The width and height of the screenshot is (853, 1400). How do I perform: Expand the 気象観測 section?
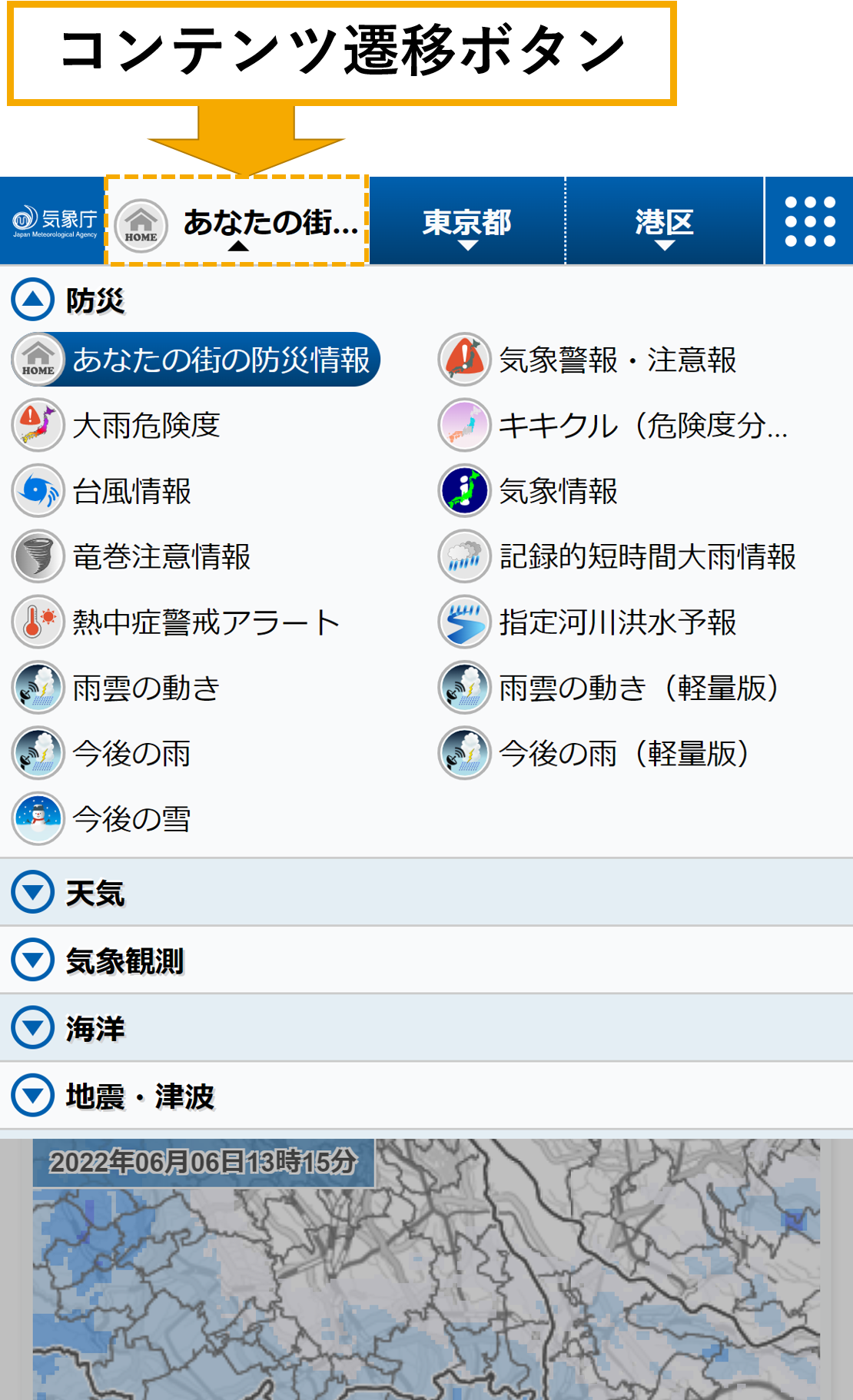coord(33,960)
